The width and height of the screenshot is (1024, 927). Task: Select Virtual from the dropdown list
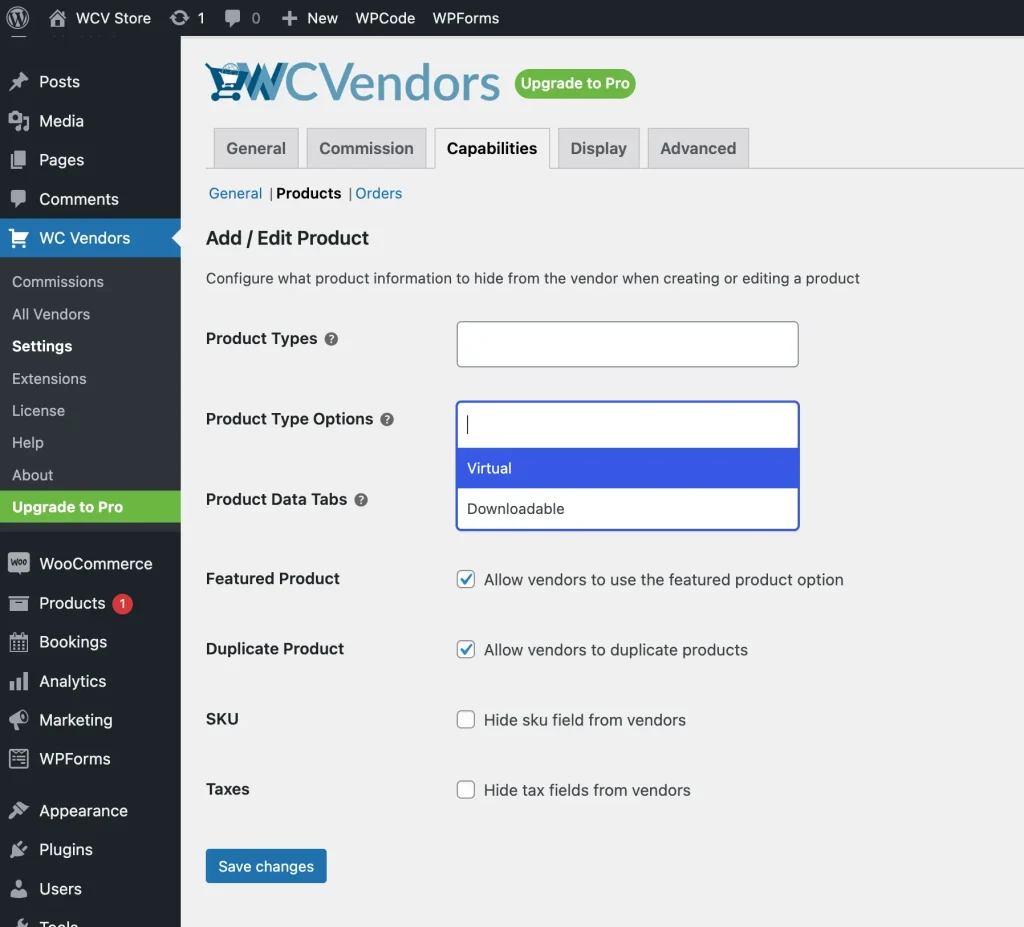click(628, 468)
